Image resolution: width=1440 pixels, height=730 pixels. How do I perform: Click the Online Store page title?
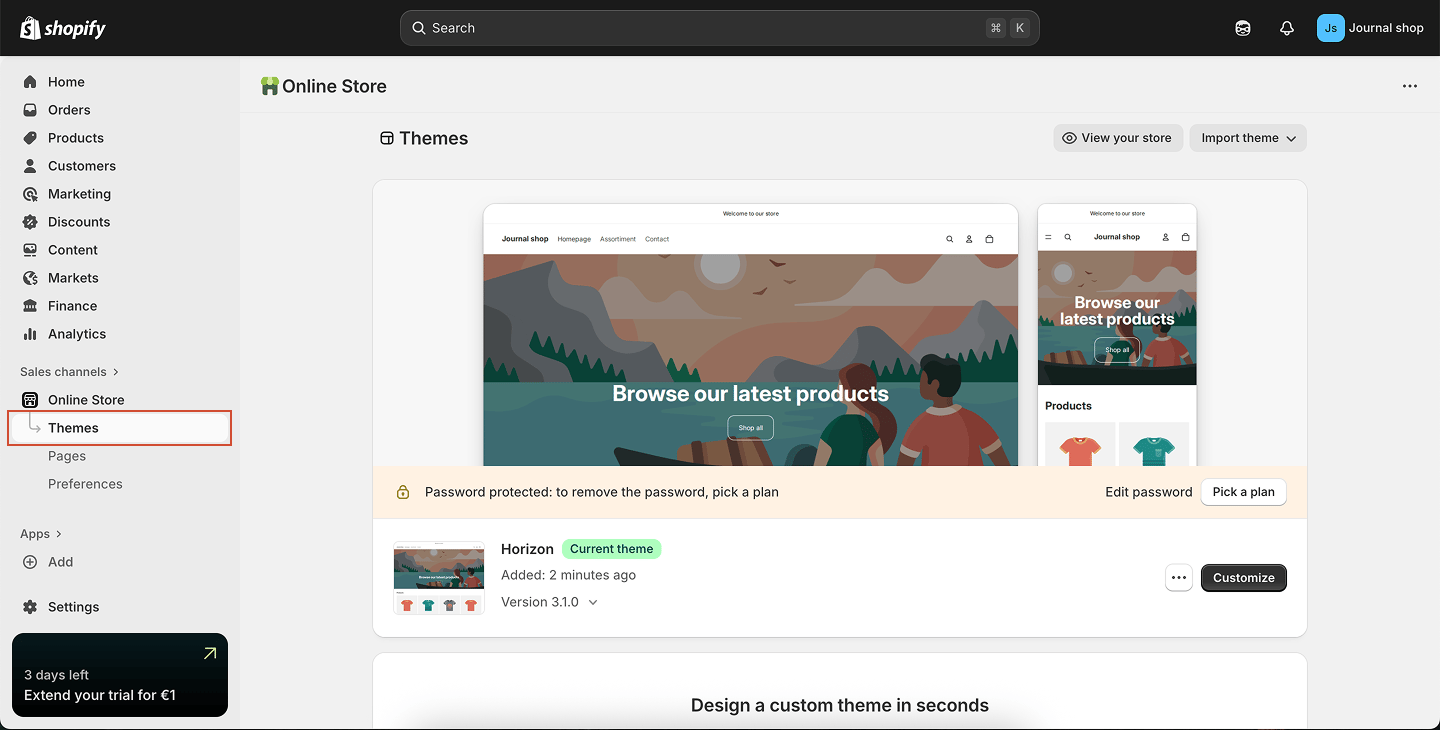coord(334,86)
